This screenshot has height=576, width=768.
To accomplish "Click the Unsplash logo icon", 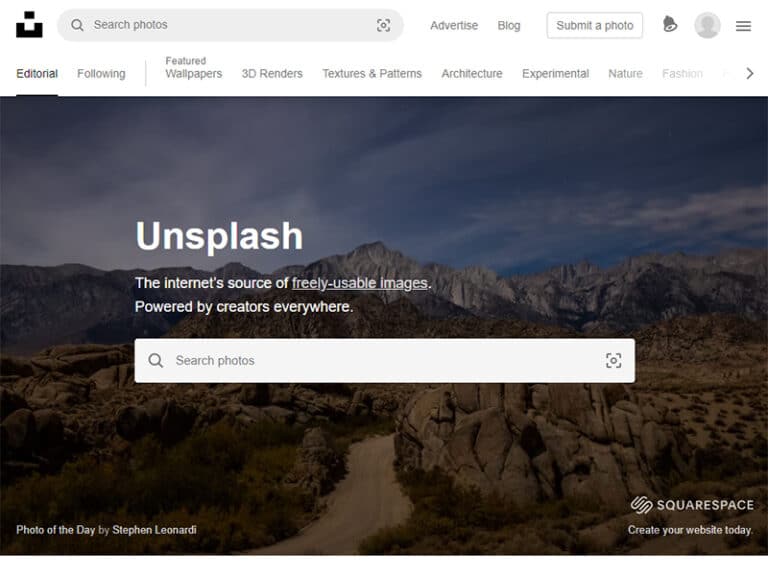I will tap(29, 25).
